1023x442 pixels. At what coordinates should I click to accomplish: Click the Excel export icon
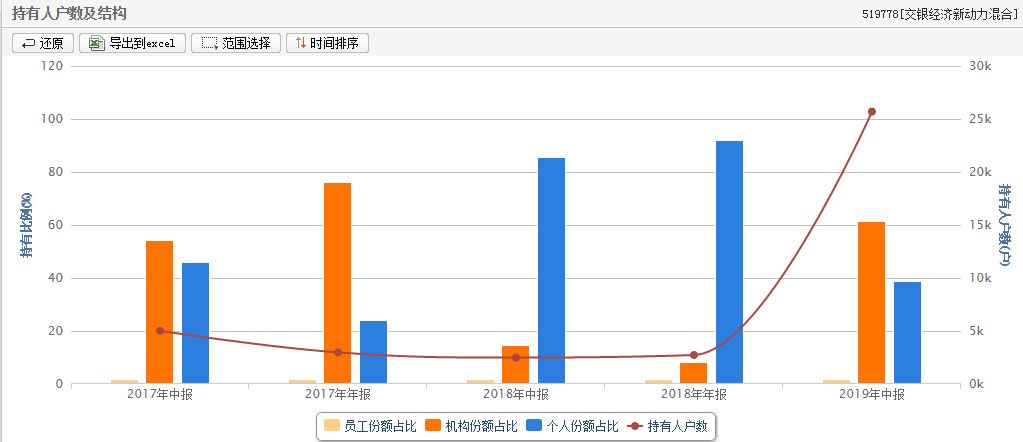[96, 43]
